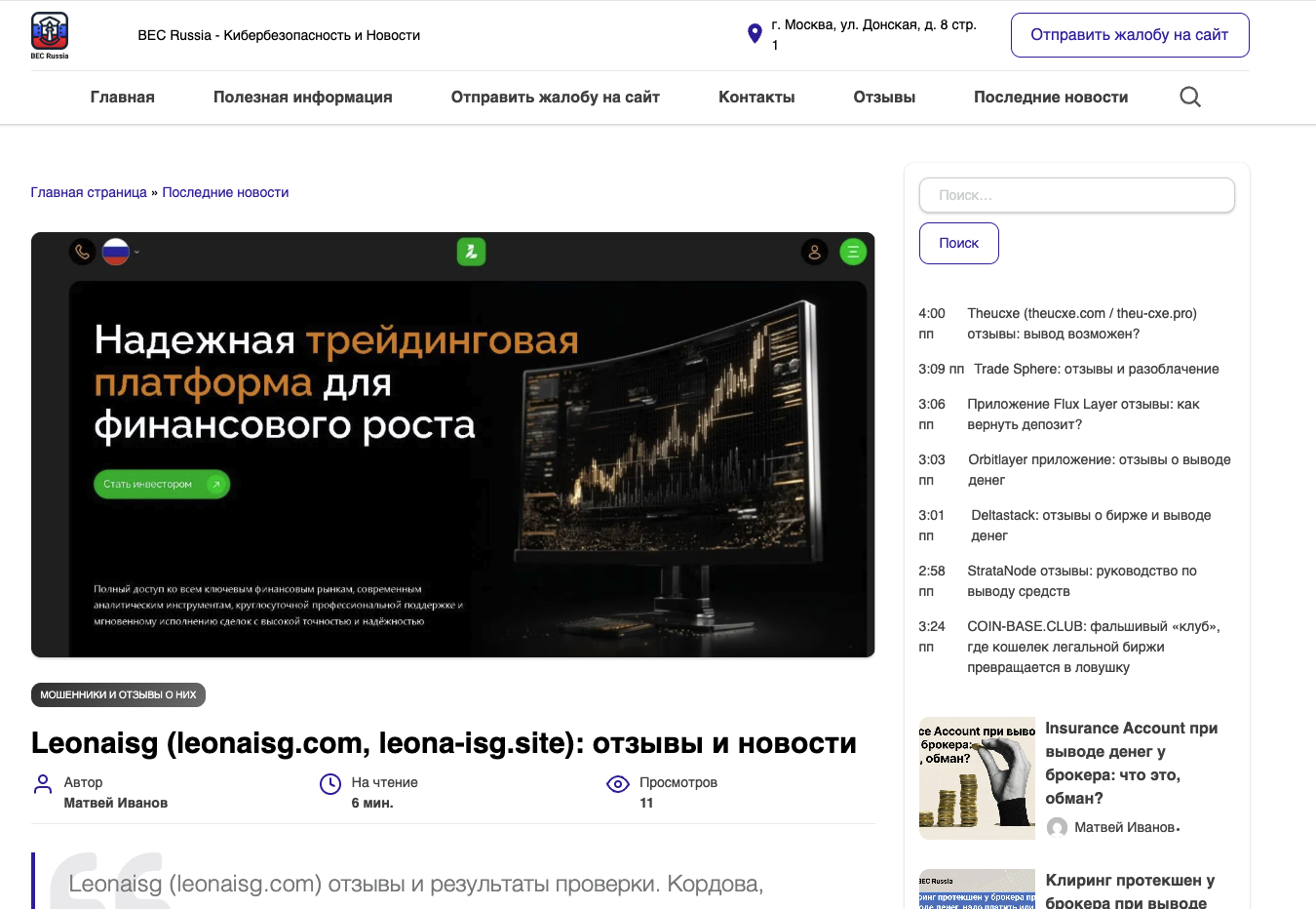
Task: Click the Leonaisg article title heading
Action: (x=444, y=743)
